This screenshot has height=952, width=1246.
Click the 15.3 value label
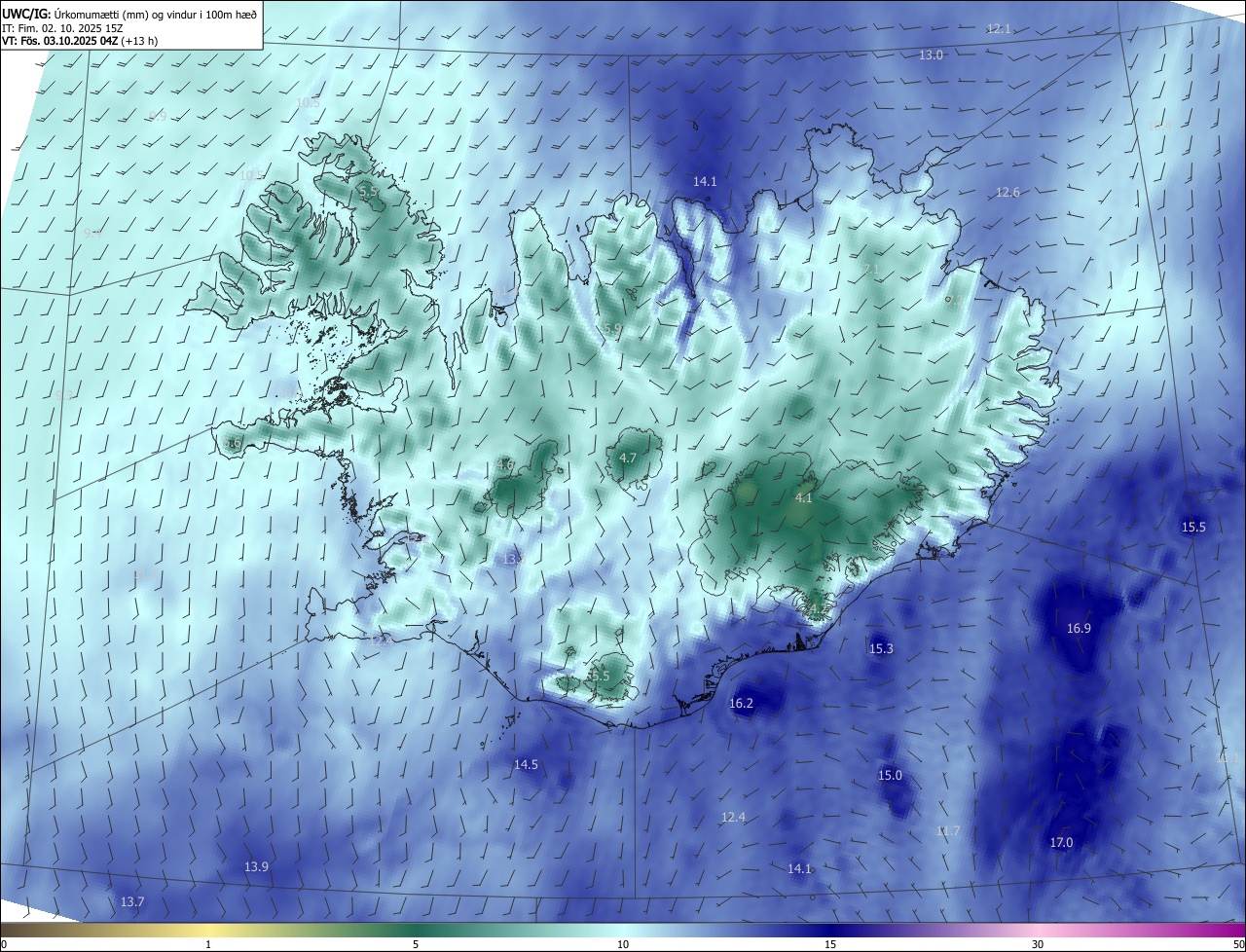pyautogui.click(x=881, y=648)
